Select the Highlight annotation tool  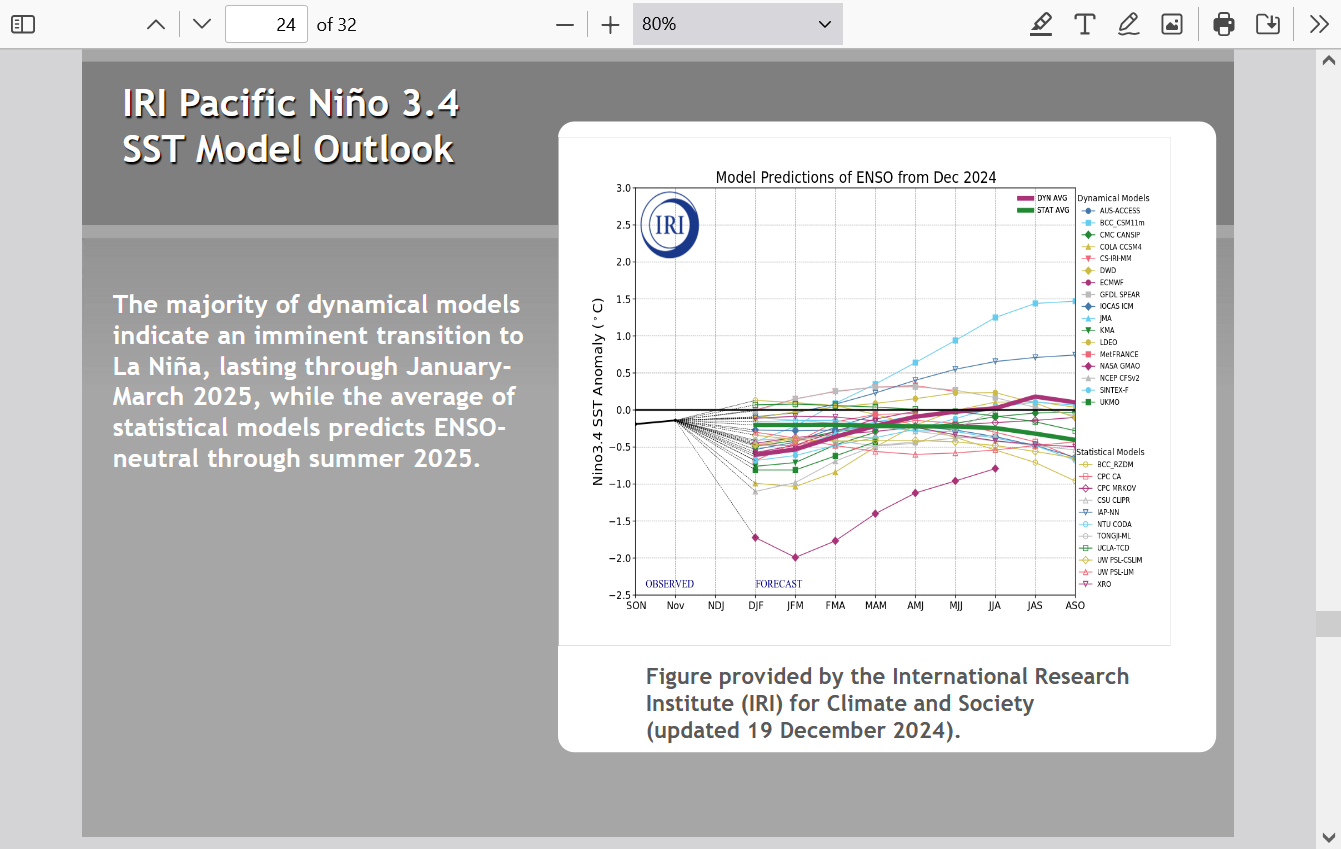pyautogui.click(x=1041, y=24)
